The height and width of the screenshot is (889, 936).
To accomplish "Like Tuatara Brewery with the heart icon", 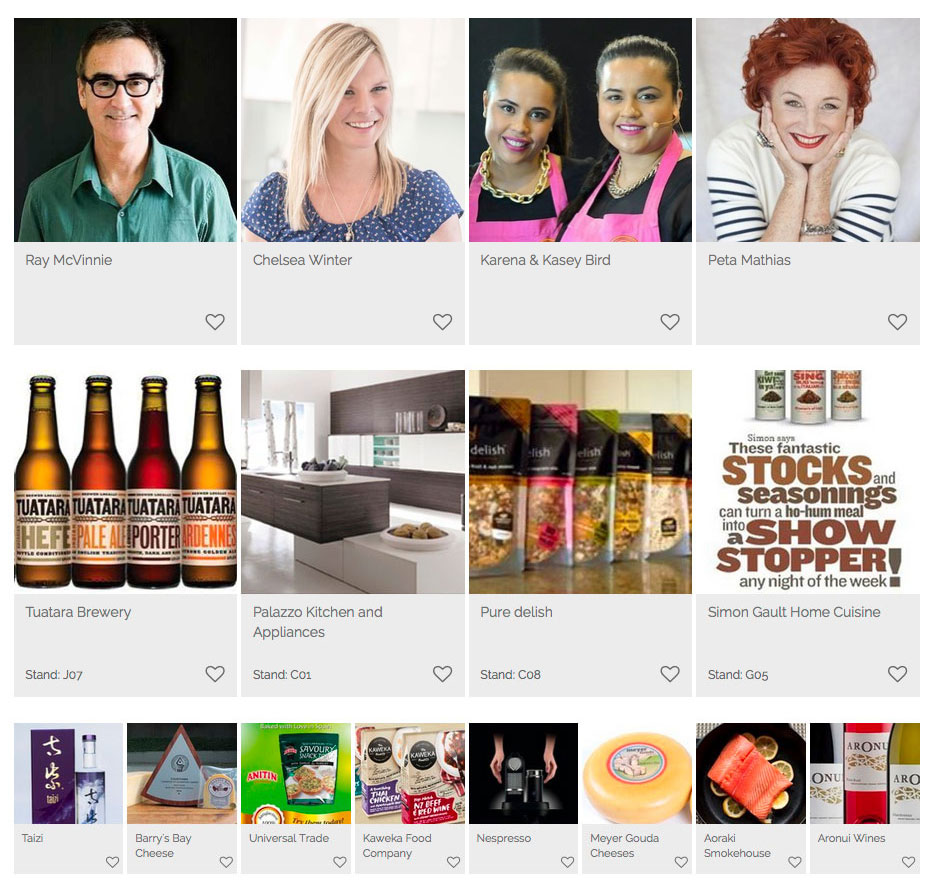I will [215, 674].
